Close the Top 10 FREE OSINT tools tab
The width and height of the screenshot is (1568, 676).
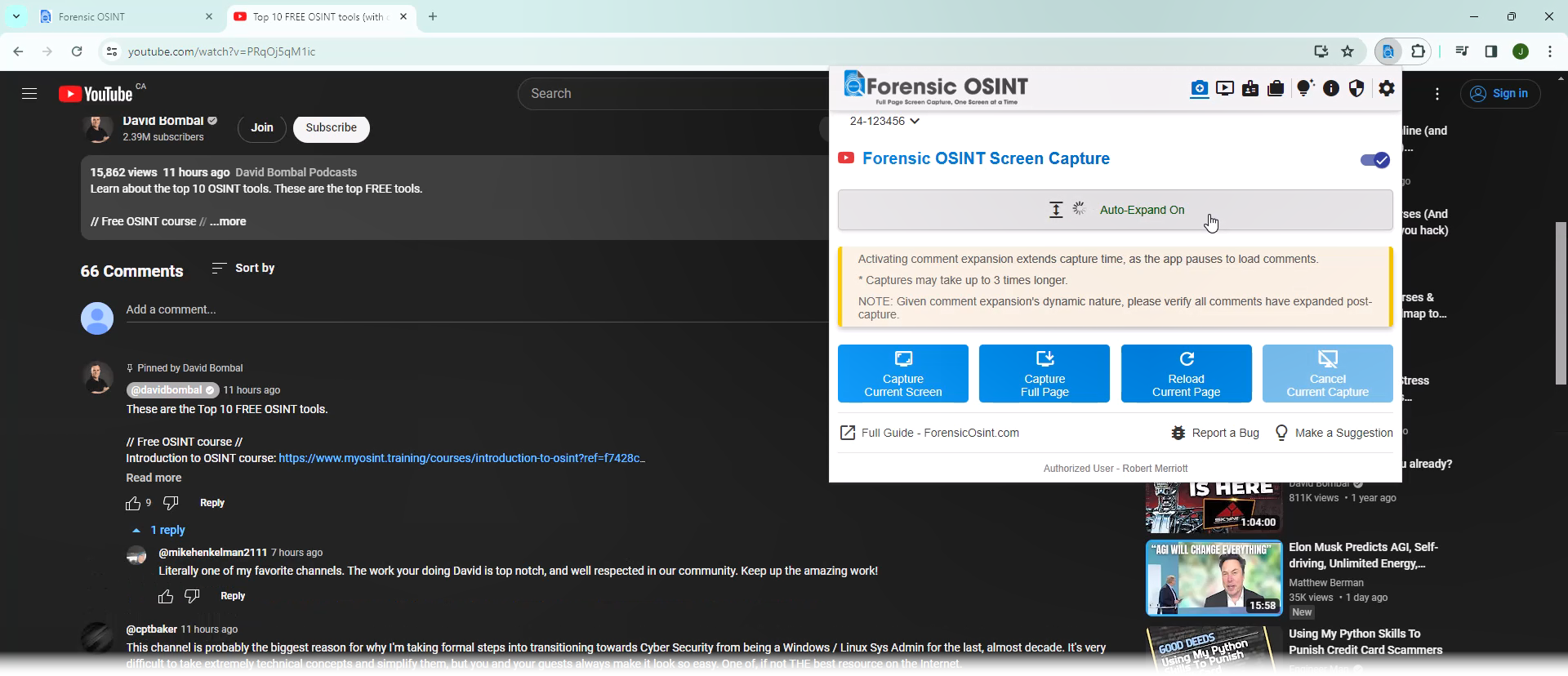[x=403, y=16]
